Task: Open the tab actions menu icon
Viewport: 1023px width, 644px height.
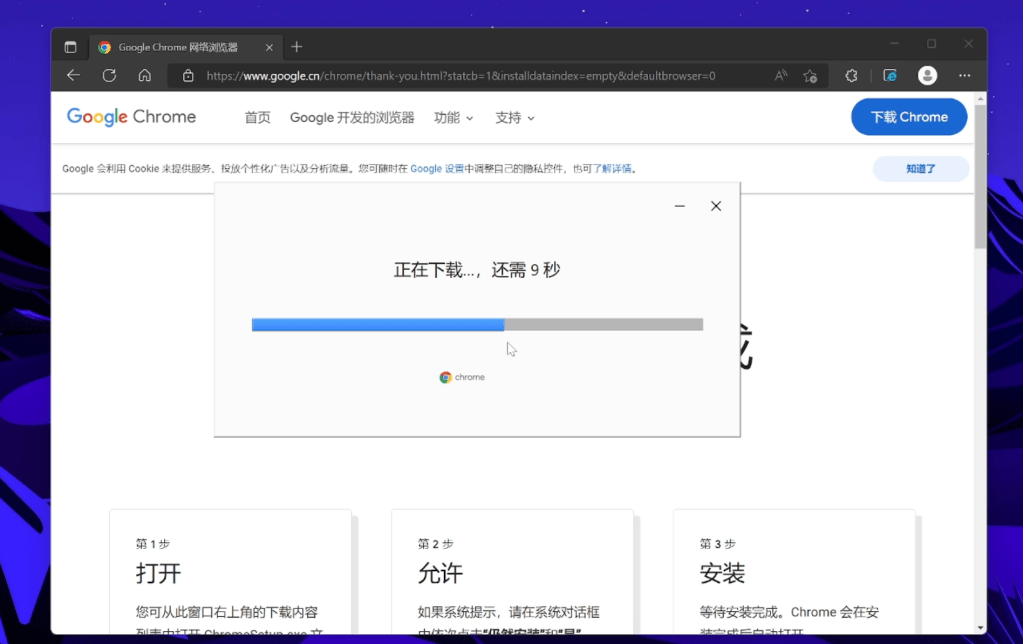Action: tap(70, 47)
